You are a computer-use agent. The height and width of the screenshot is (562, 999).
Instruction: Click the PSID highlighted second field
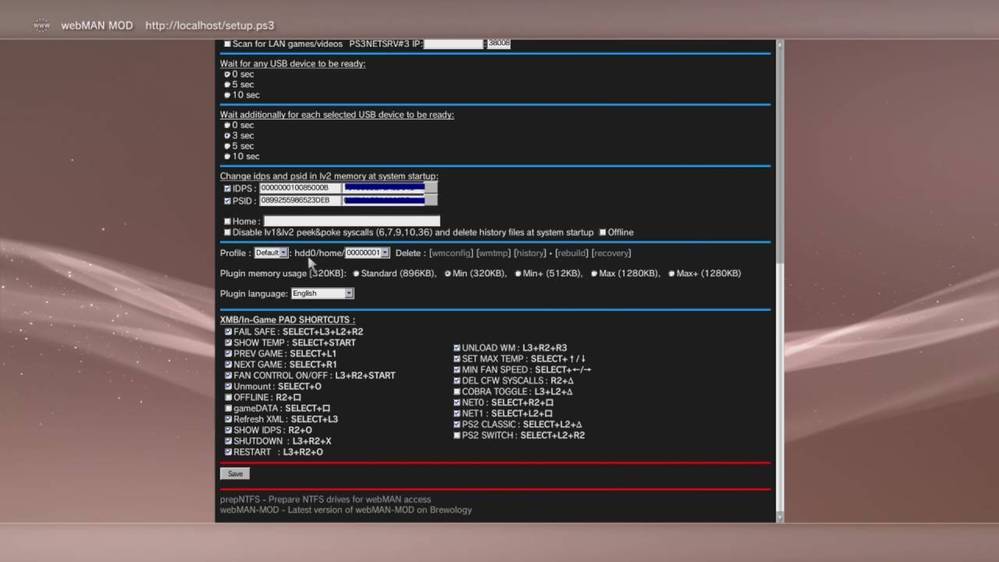pos(390,201)
